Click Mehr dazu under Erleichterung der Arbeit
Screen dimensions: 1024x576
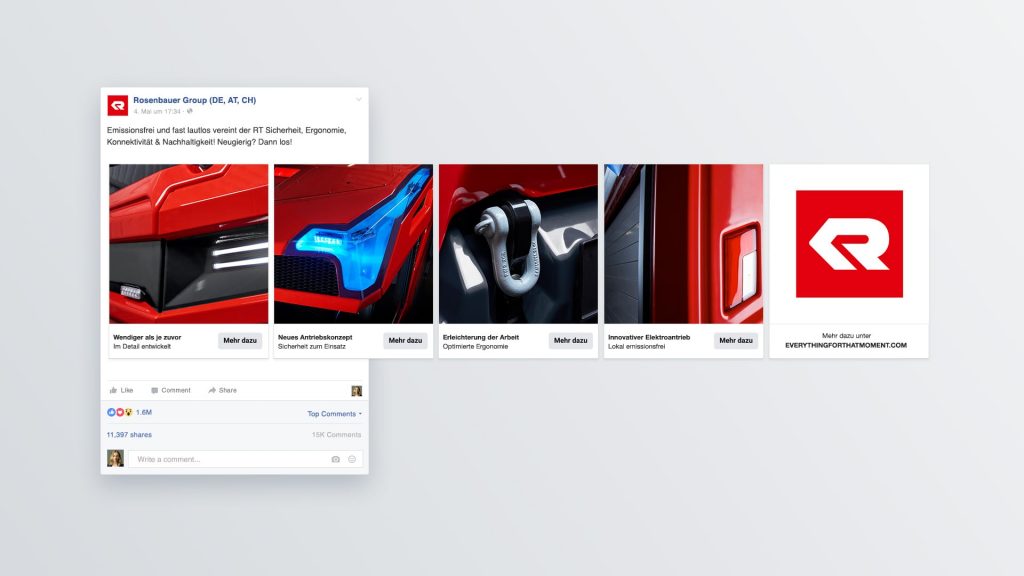click(570, 340)
